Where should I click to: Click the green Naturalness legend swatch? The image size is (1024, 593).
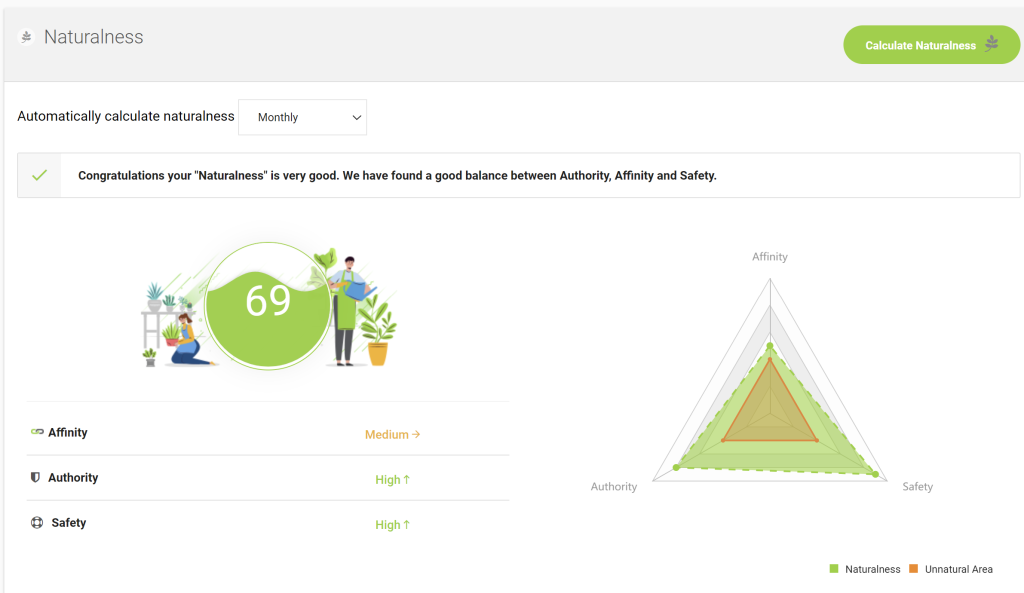point(833,569)
